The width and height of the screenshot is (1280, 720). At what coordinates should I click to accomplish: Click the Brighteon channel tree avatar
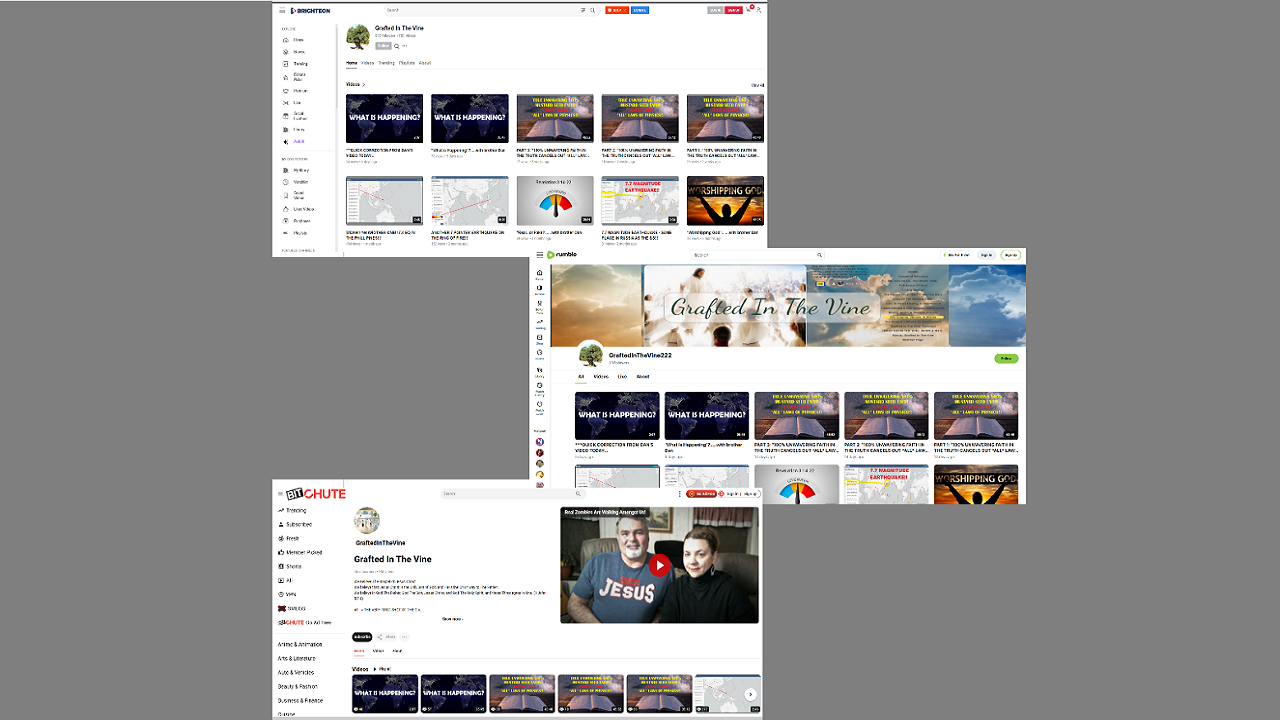point(357,37)
